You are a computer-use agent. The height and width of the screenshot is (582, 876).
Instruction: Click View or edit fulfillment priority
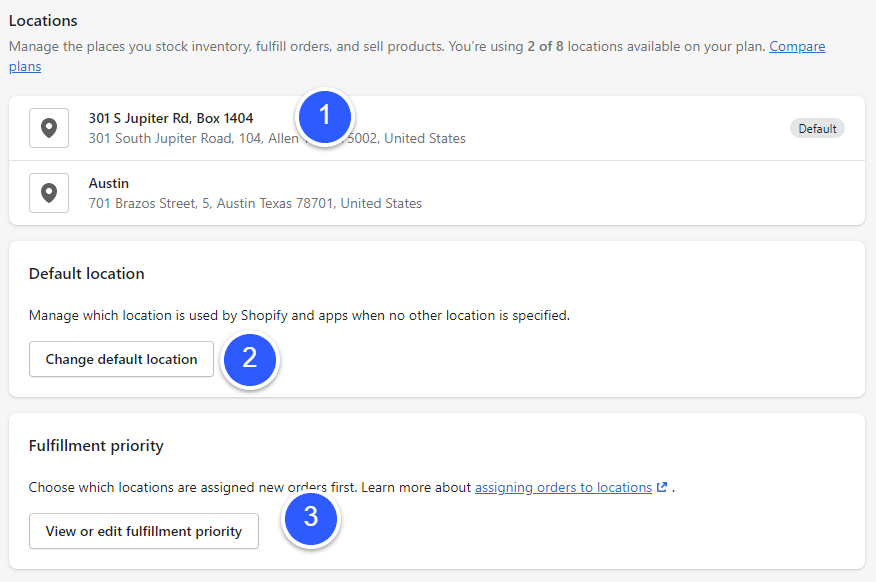point(143,531)
